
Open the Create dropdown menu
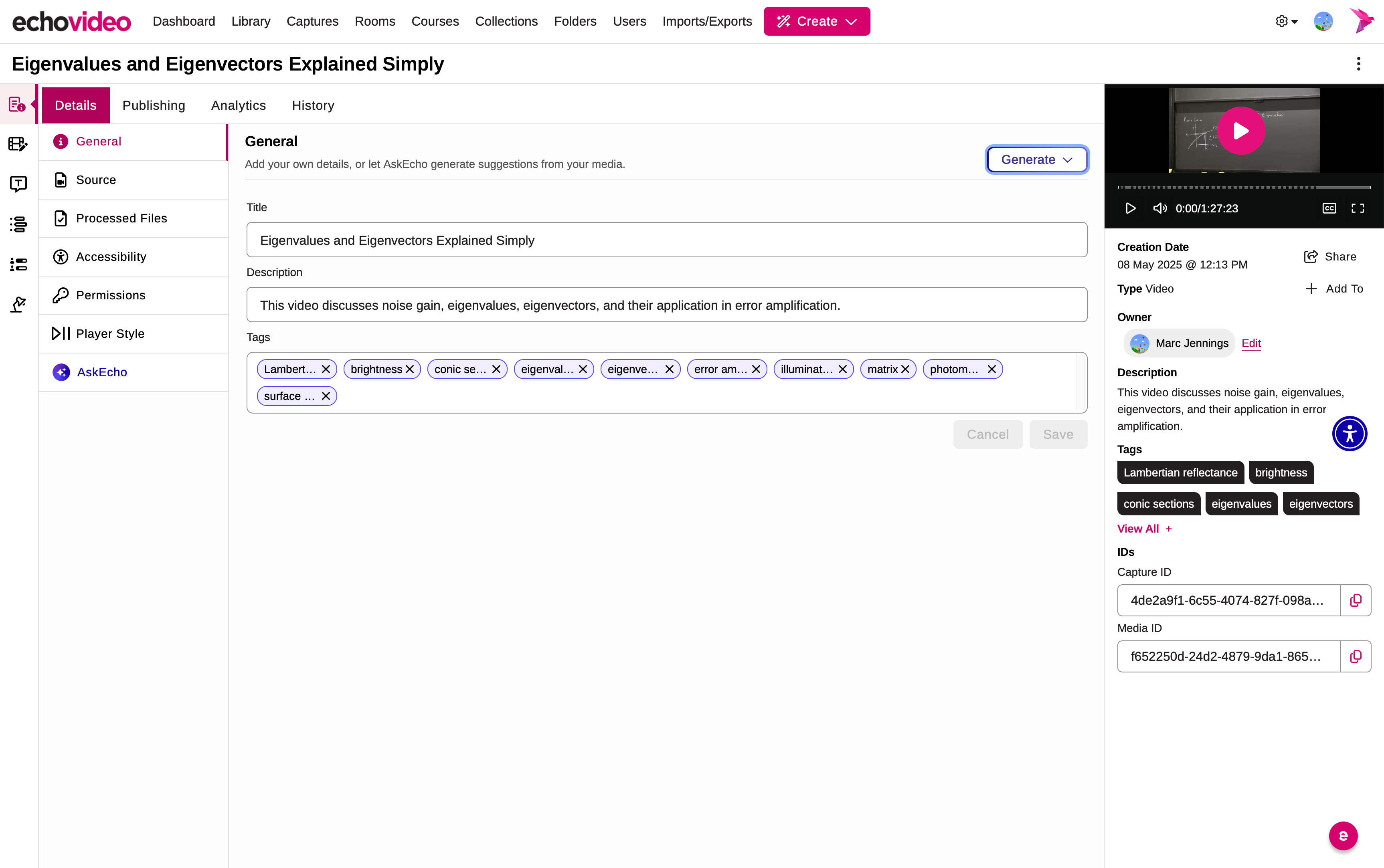click(x=816, y=21)
